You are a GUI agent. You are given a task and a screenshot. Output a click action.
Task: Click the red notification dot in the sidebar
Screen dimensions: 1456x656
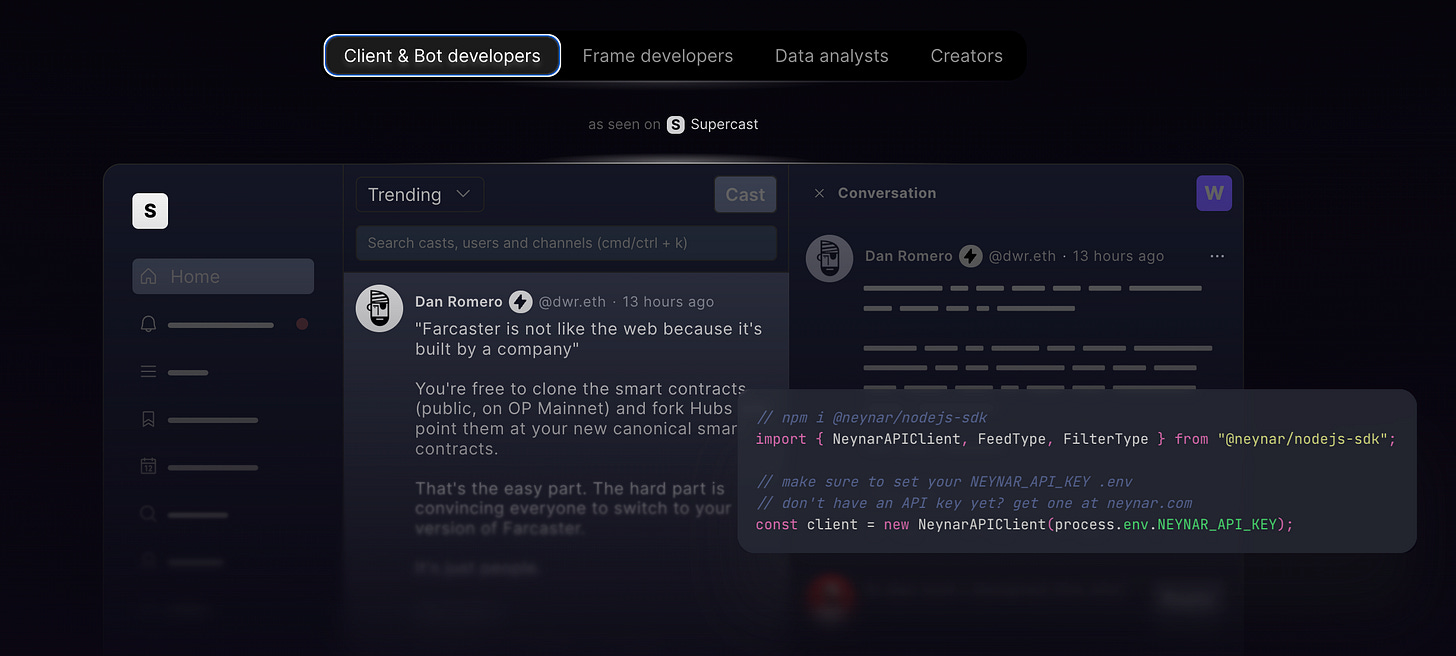[x=302, y=324]
